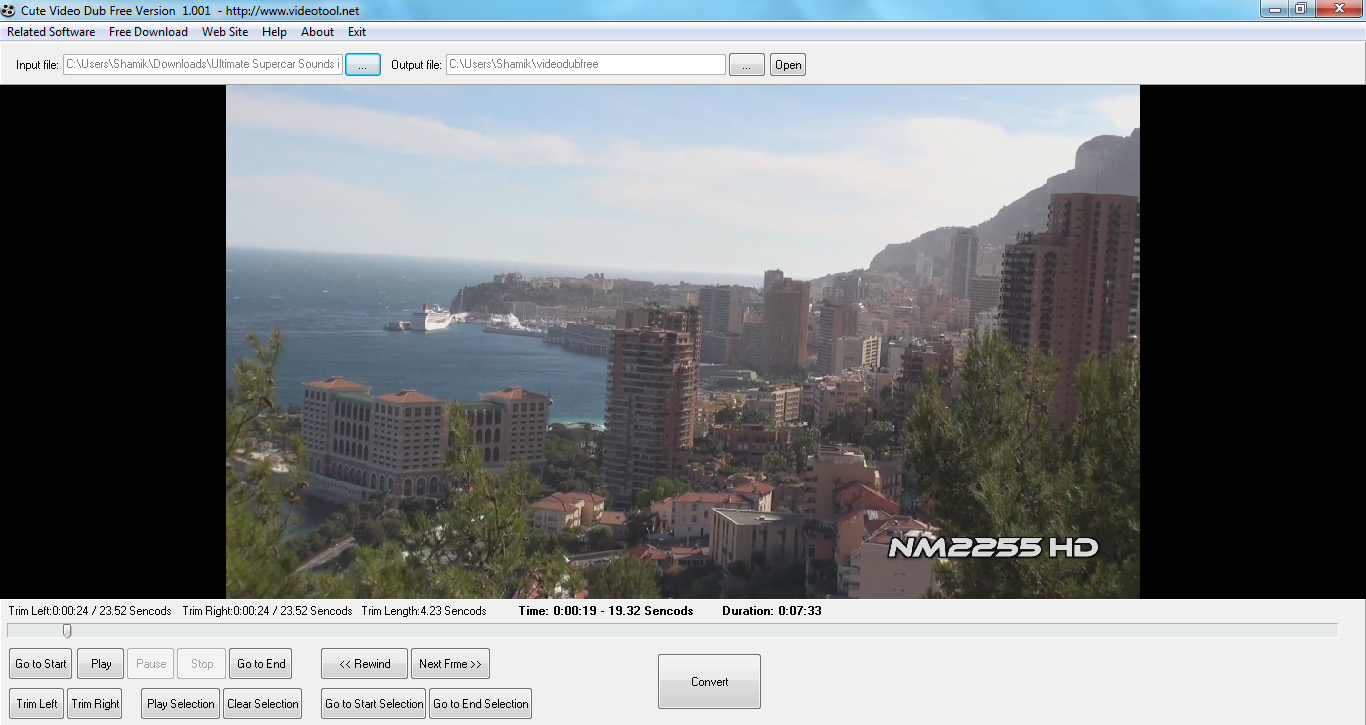The width and height of the screenshot is (1366, 725).
Task: Close the Cute Video Dub window
Action: [x=1338, y=9]
